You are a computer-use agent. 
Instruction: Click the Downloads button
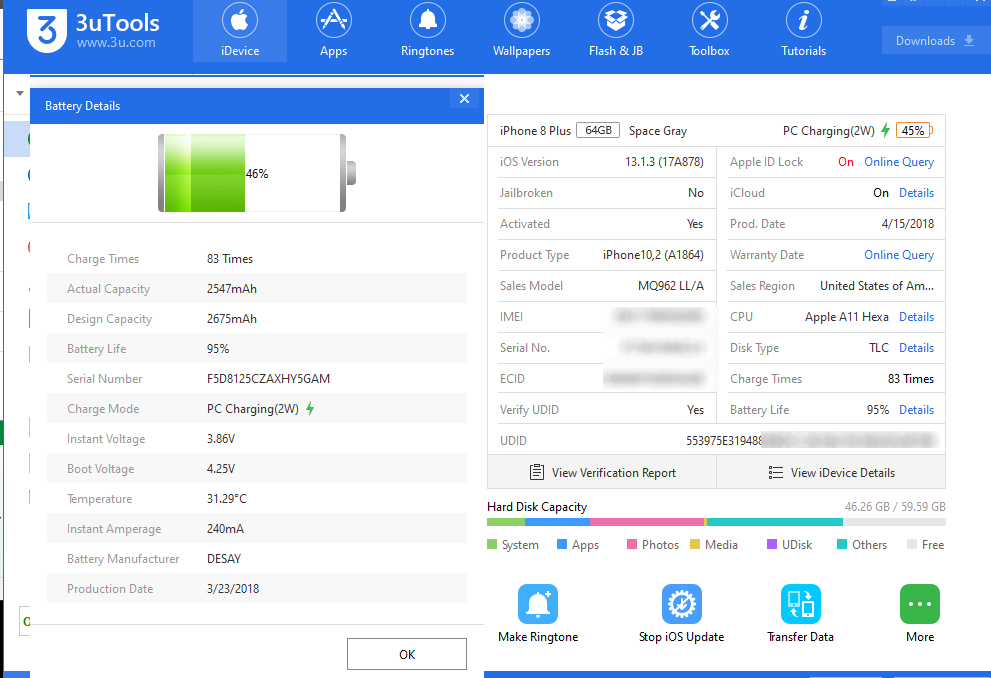tap(934, 40)
